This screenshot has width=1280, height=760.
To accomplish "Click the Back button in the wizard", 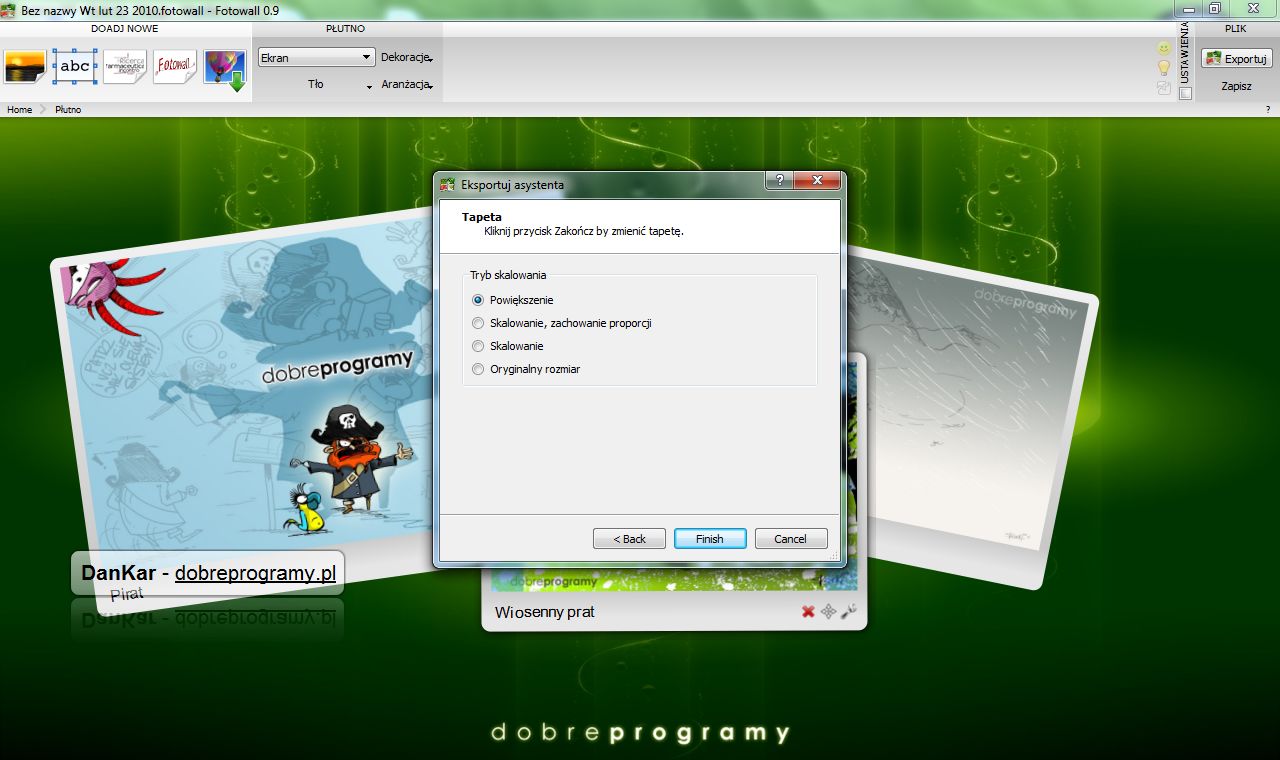I will (629, 539).
